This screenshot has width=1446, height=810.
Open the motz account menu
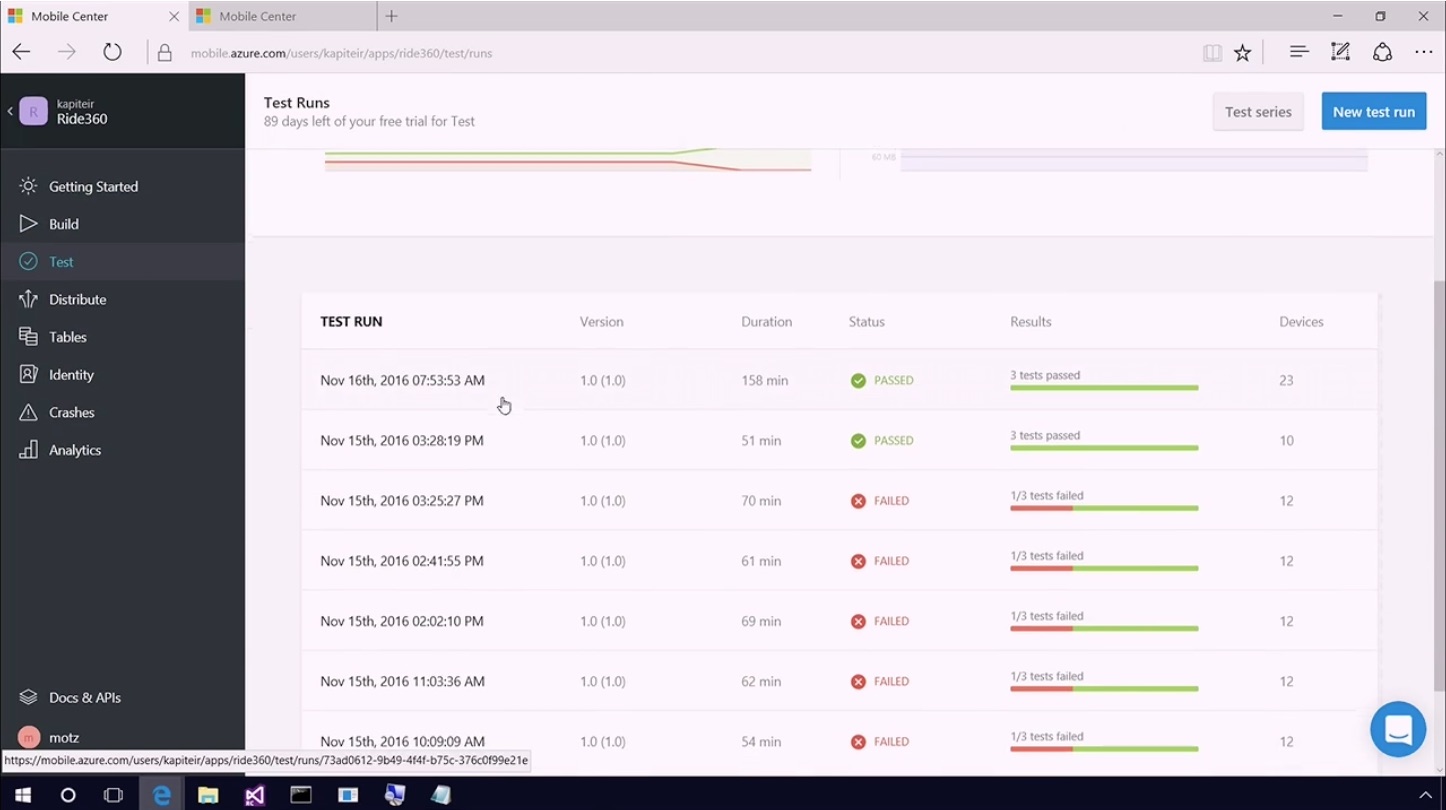click(x=64, y=737)
